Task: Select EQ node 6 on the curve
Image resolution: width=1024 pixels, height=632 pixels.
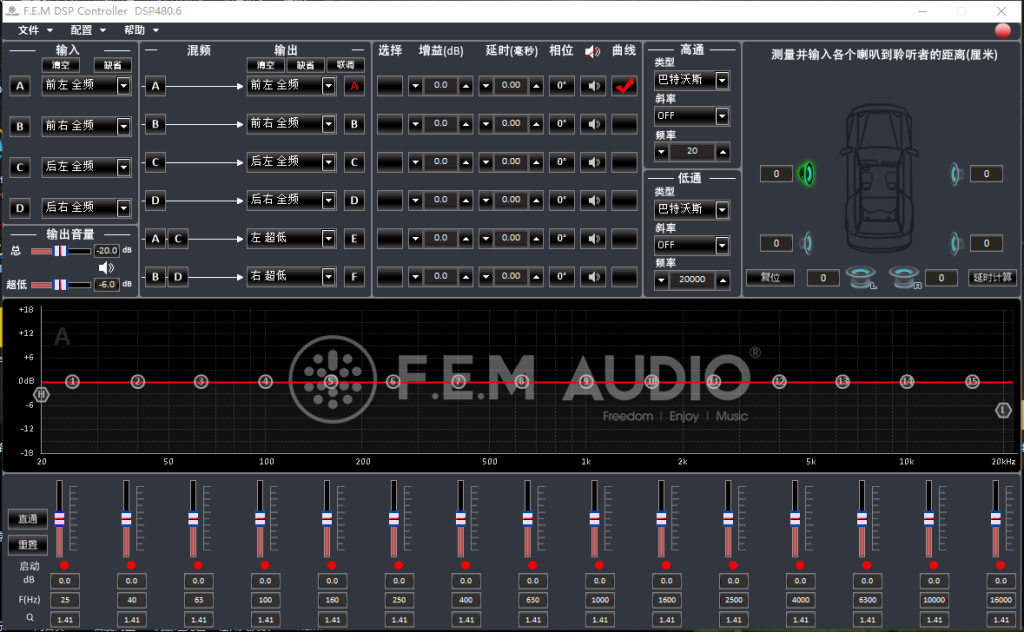Action: coord(392,381)
